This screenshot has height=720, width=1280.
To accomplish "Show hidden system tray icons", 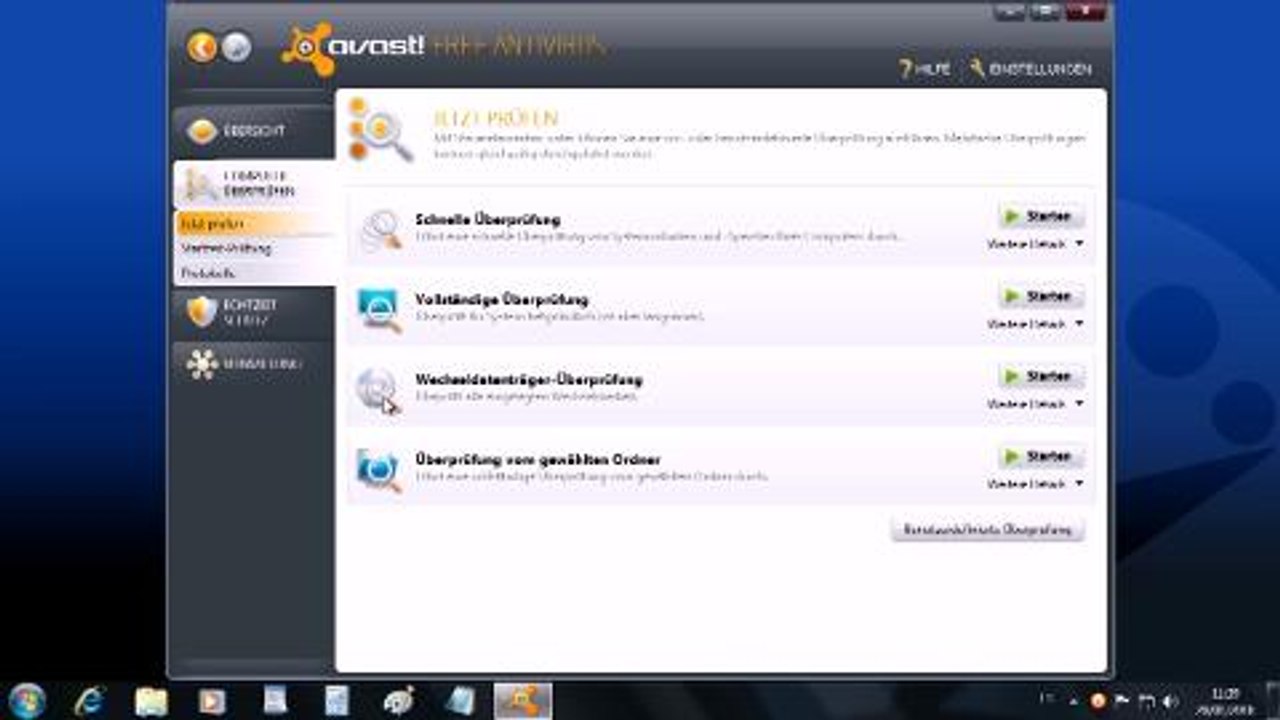I will 1075,701.
